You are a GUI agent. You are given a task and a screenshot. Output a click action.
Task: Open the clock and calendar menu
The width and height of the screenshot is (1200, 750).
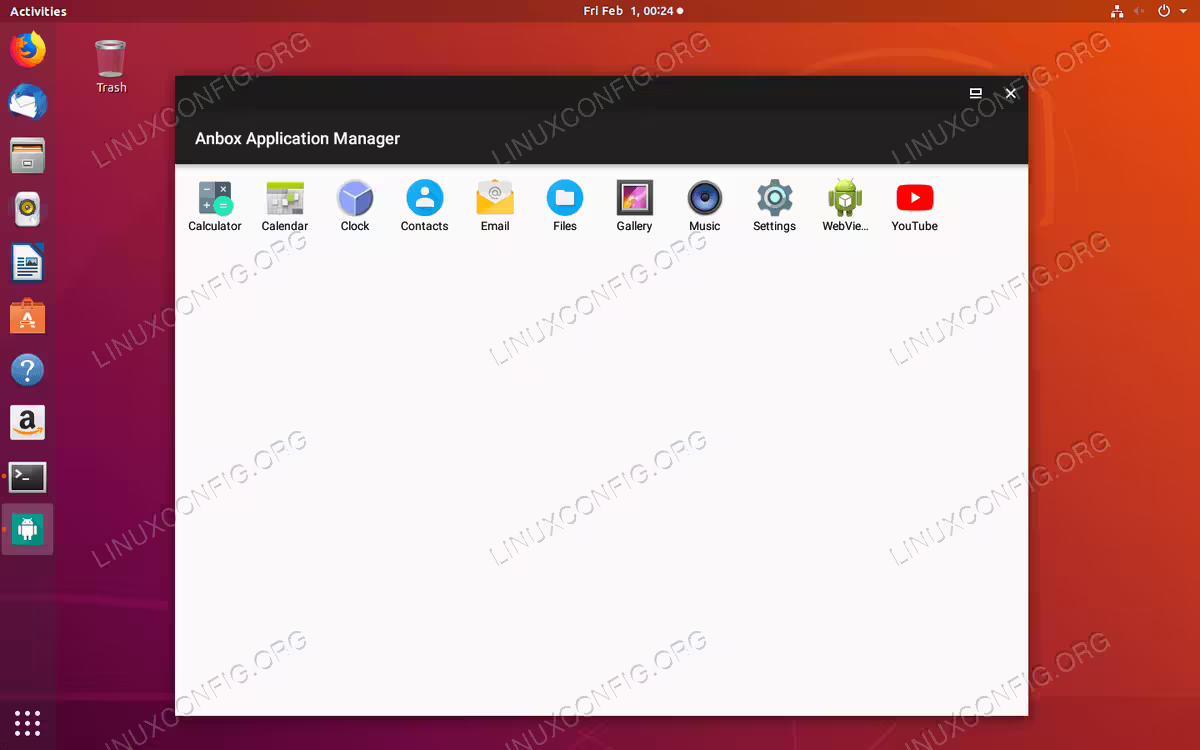[633, 11]
